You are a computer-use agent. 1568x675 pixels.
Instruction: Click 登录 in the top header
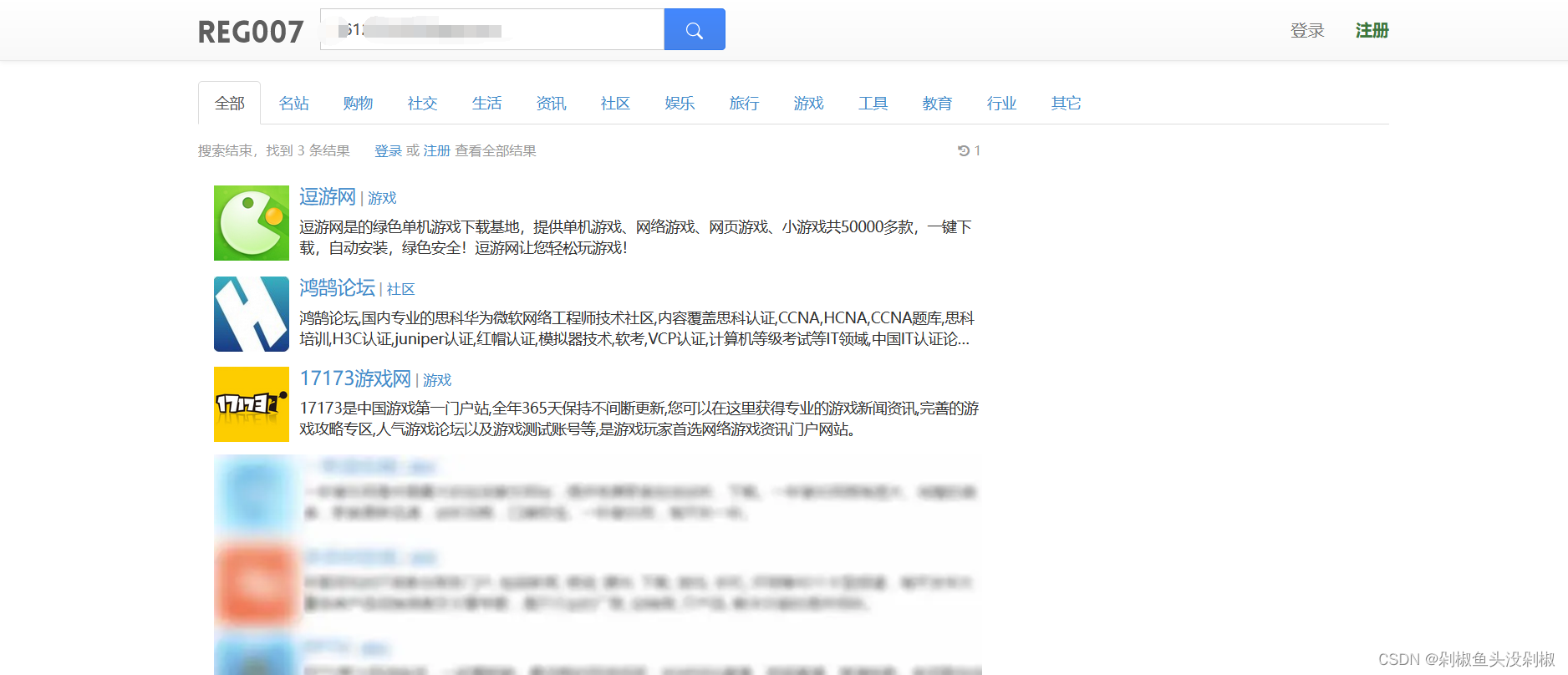(x=1307, y=31)
